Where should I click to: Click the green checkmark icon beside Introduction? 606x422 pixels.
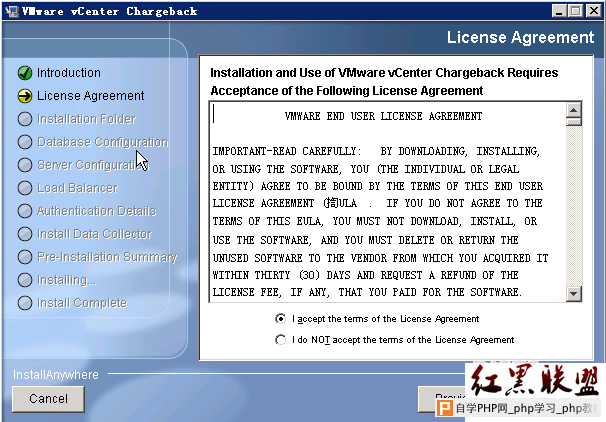click(25, 73)
